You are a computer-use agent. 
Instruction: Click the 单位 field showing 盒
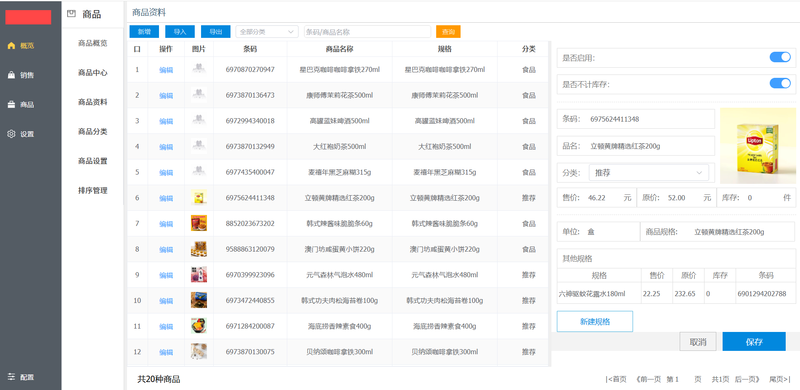(x=598, y=232)
